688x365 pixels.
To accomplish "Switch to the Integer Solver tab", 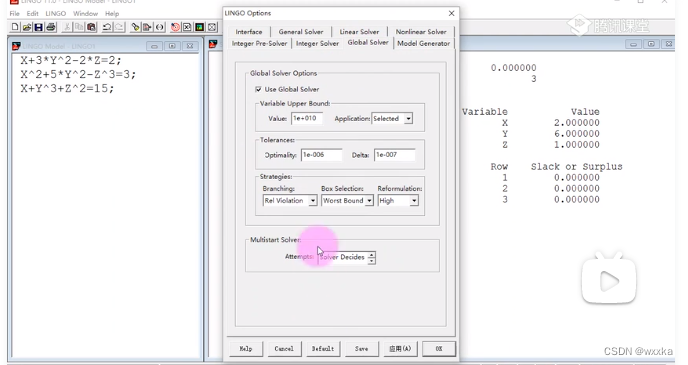I will click(317, 43).
